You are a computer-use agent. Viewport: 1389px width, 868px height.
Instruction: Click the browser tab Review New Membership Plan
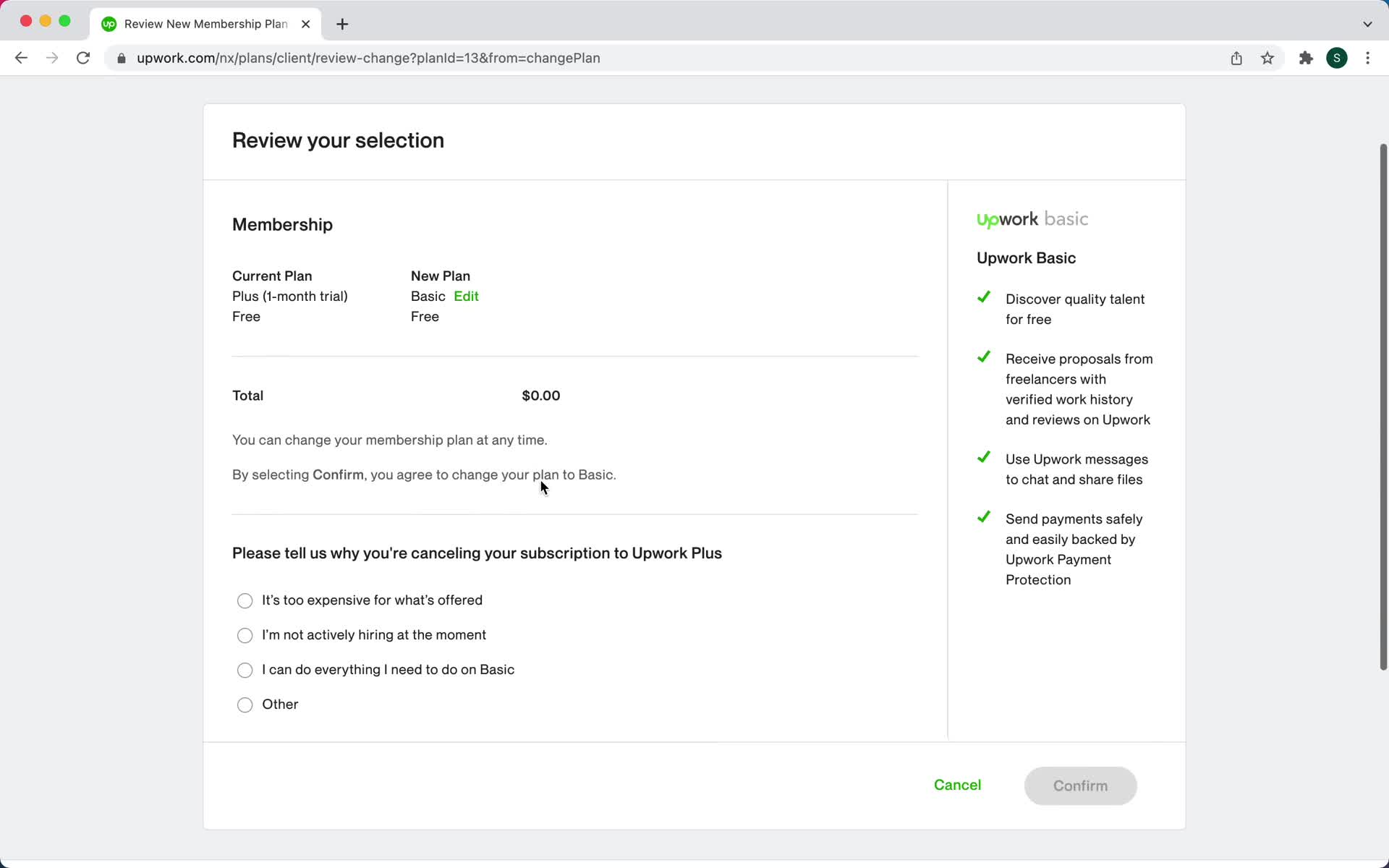pyautogui.click(x=205, y=23)
